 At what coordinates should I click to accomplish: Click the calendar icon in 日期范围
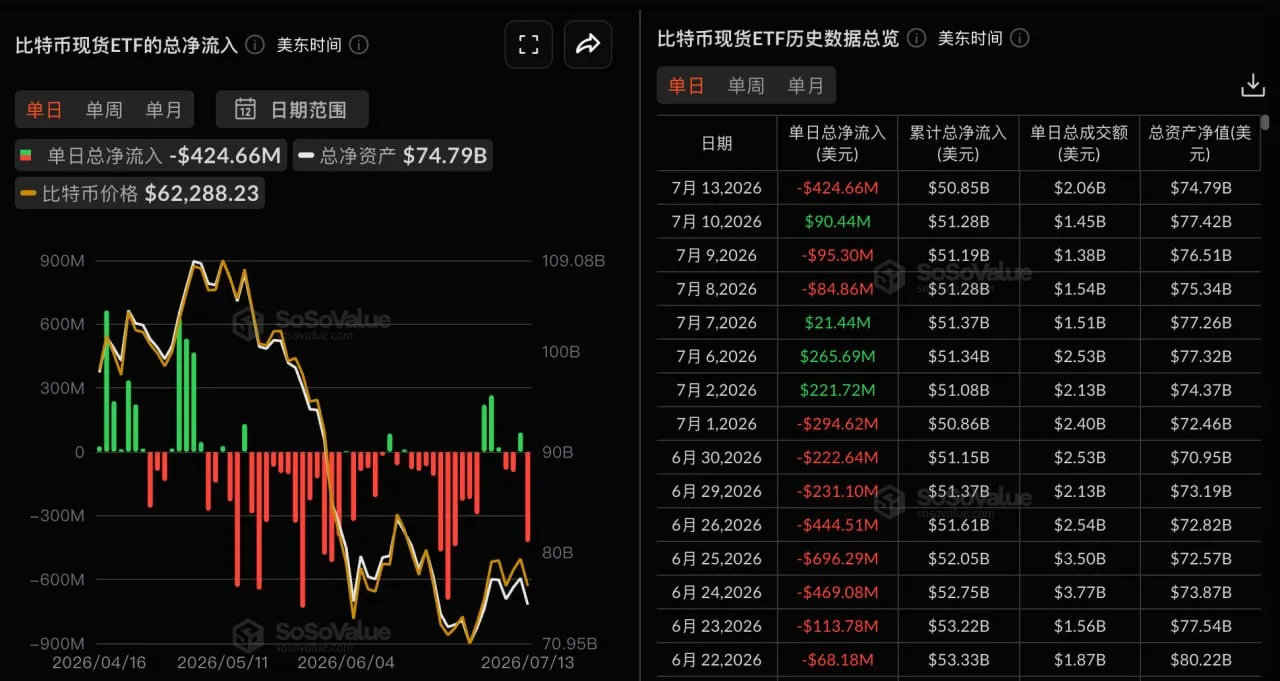pyautogui.click(x=246, y=110)
